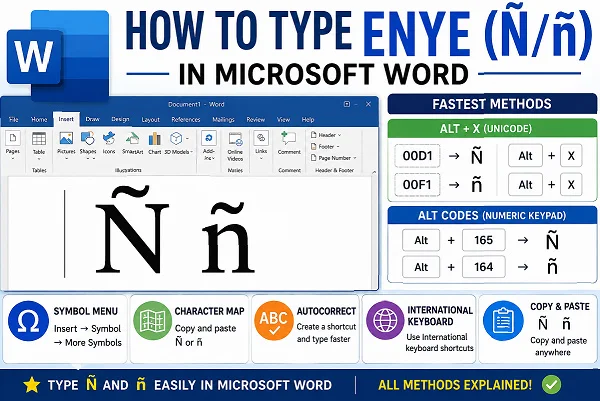The image size is (600, 401).
Task: Click the Help tab
Action: click(308, 119)
